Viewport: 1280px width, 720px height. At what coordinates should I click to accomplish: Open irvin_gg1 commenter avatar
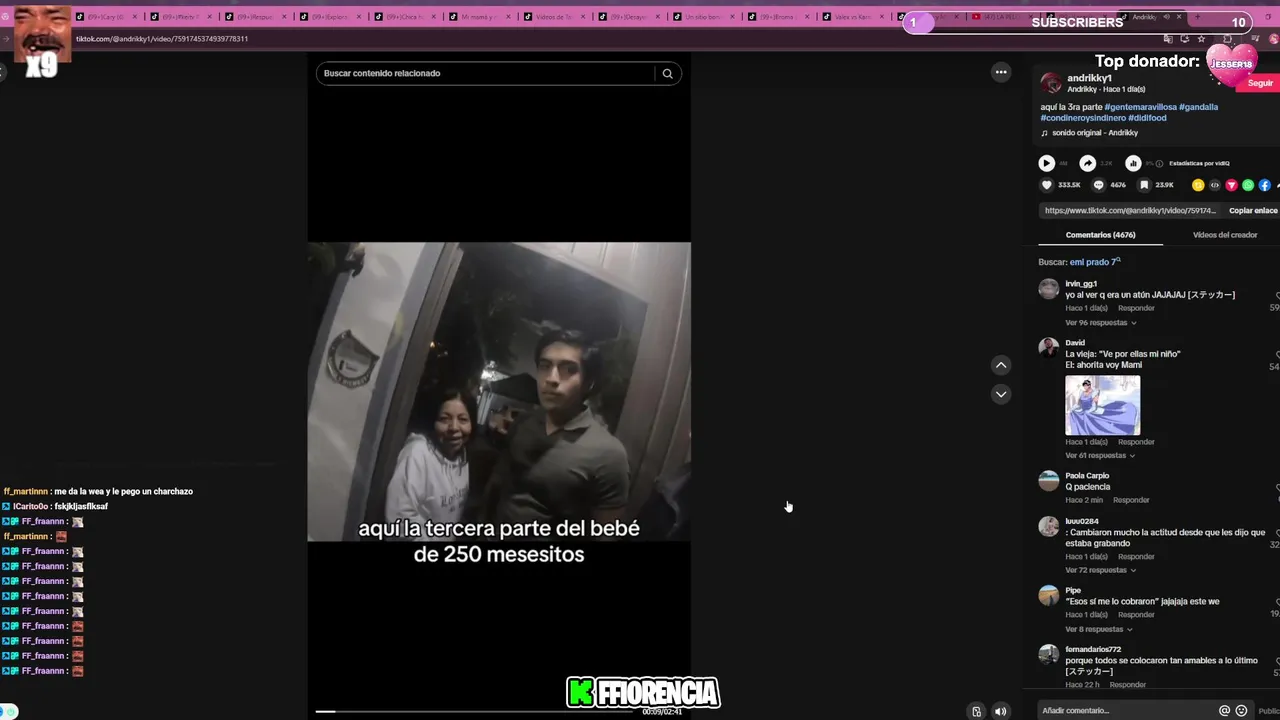point(1048,289)
